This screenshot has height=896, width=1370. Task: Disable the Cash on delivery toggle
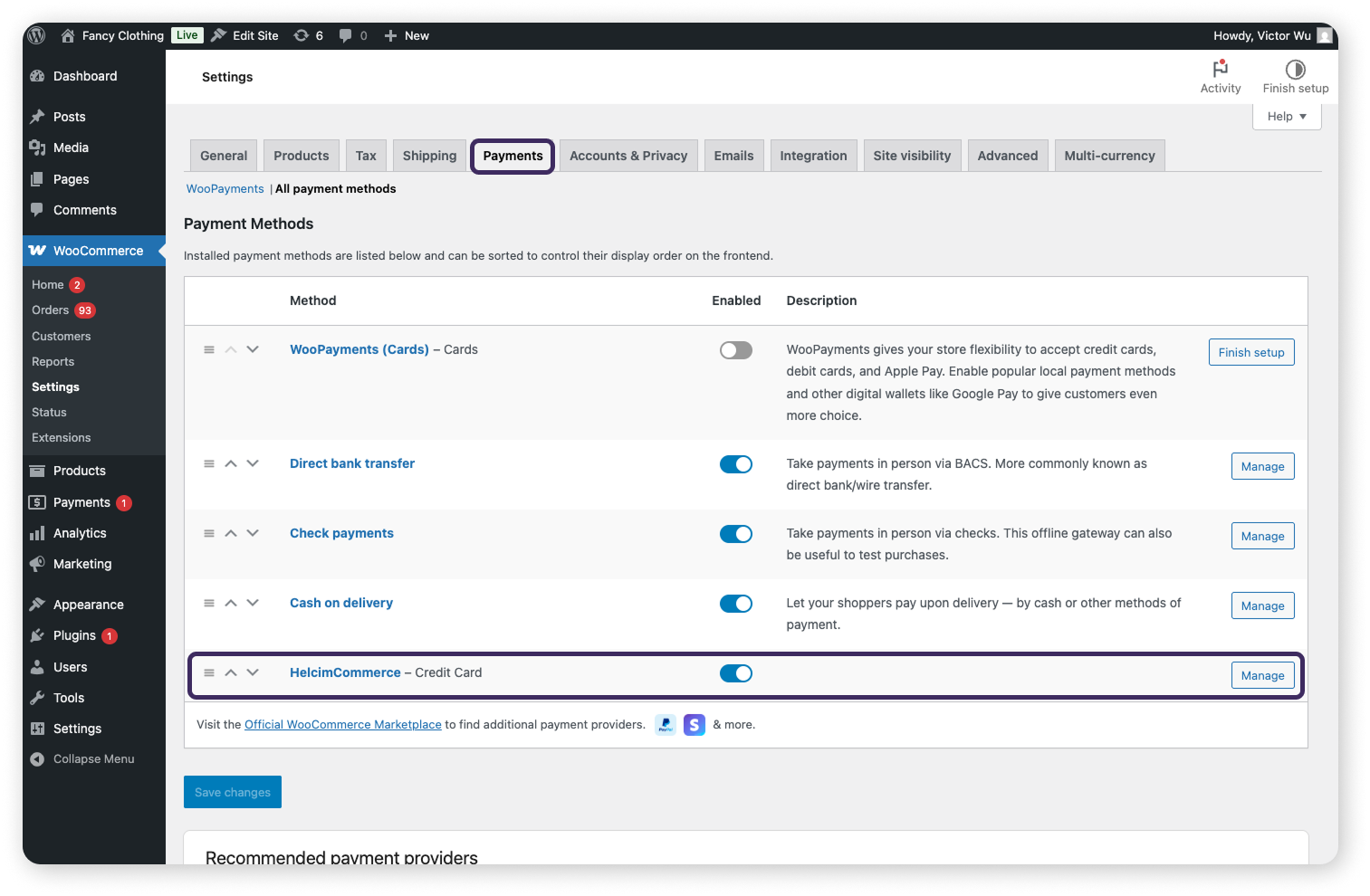pyautogui.click(x=736, y=604)
